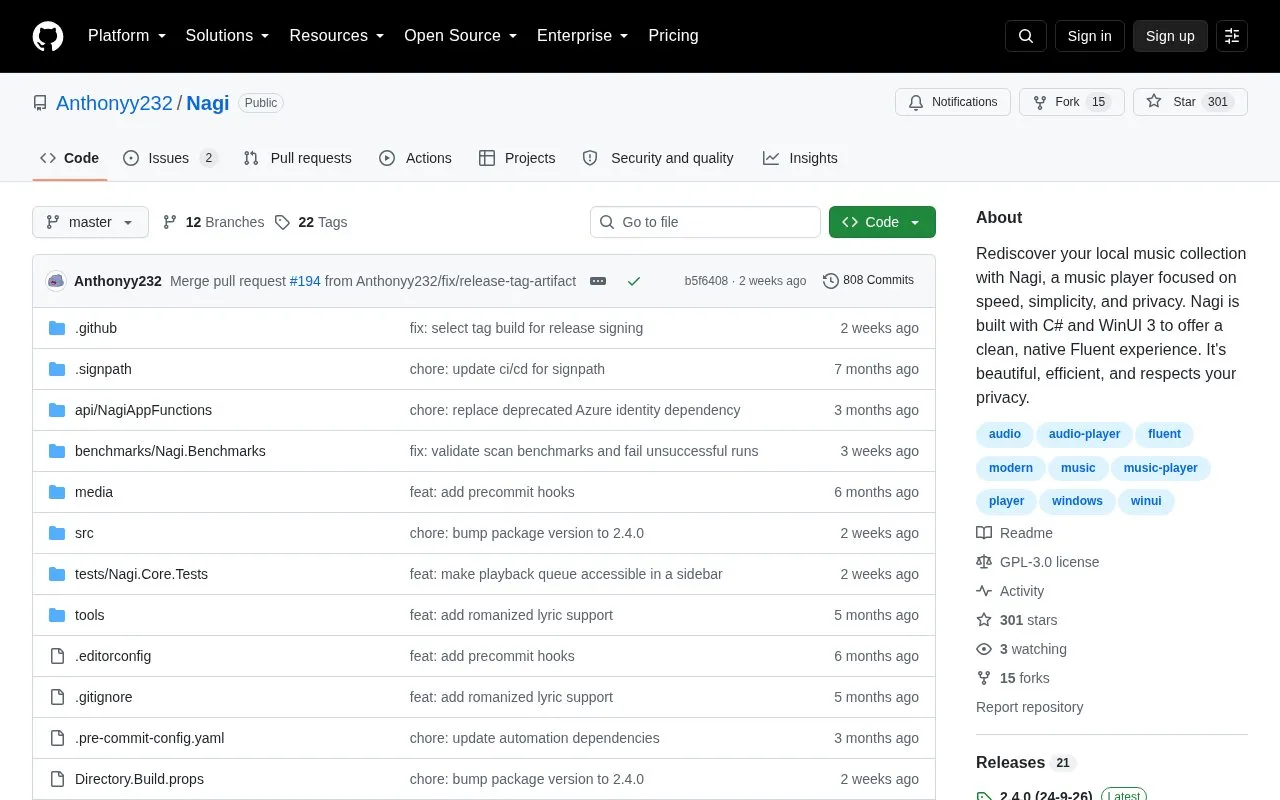Expand the Open Source menu
Viewport: 1280px width, 800px height.
click(x=461, y=36)
